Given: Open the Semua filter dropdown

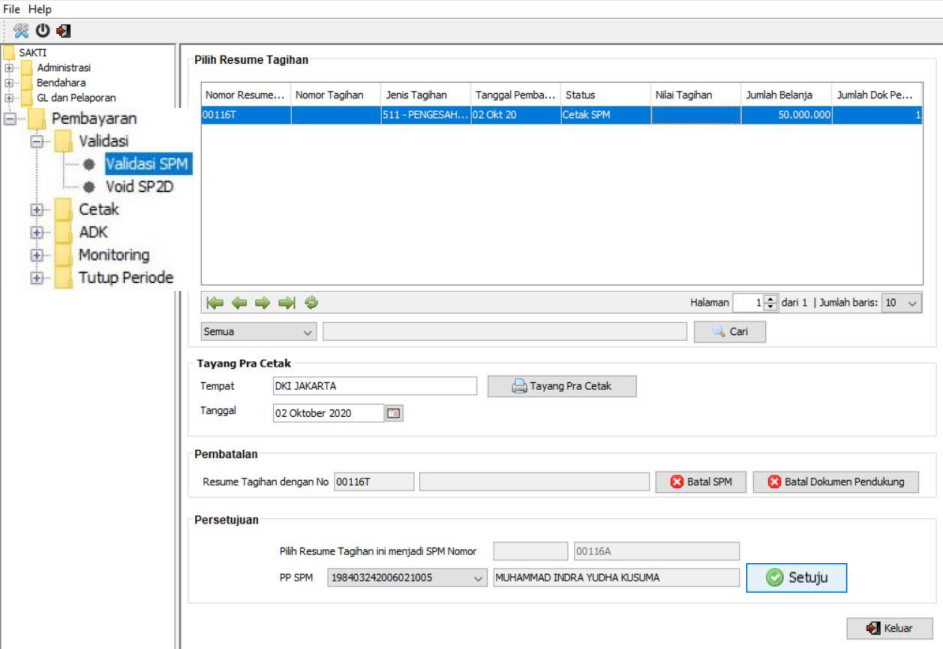Looking at the screenshot, I should pyautogui.click(x=307, y=332).
